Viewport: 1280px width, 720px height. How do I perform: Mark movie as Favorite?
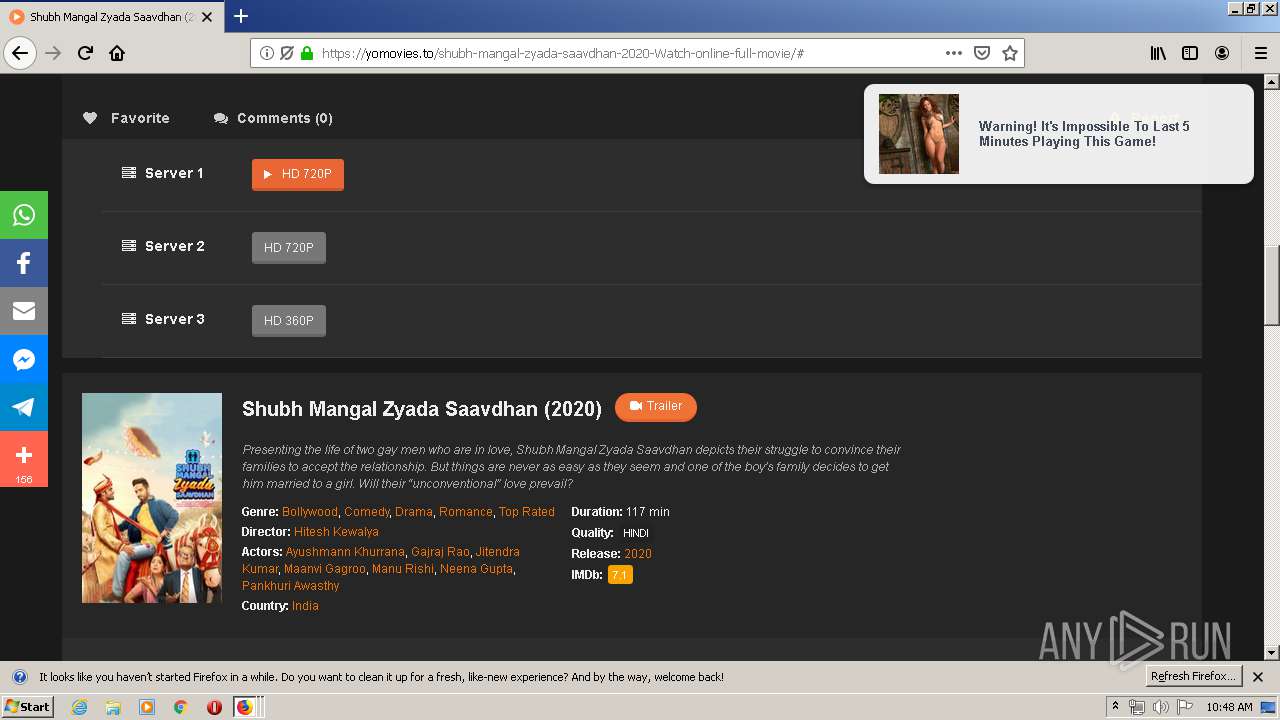(126, 118)
